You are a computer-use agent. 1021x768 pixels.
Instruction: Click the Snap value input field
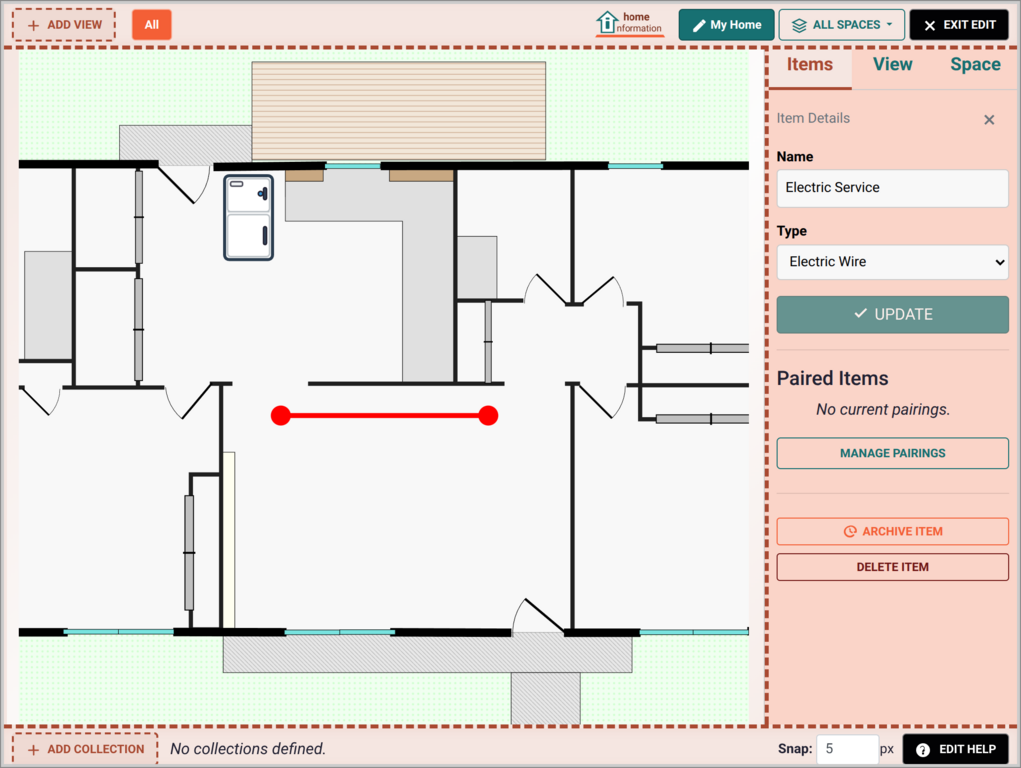tap(847, 749)
